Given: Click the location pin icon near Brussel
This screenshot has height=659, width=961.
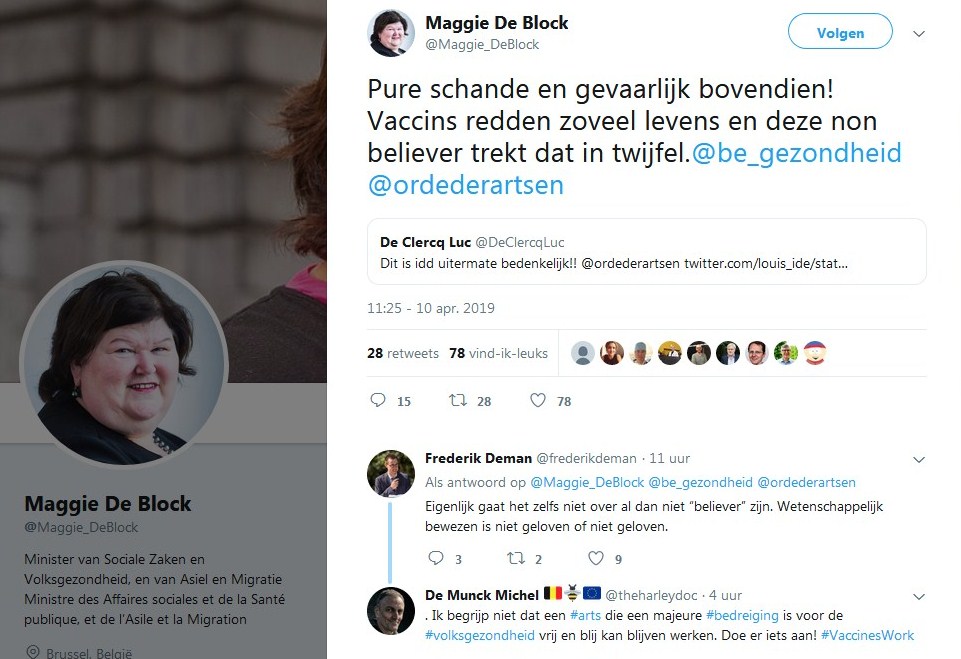Looking at the screenshot, I should (33, 652).
